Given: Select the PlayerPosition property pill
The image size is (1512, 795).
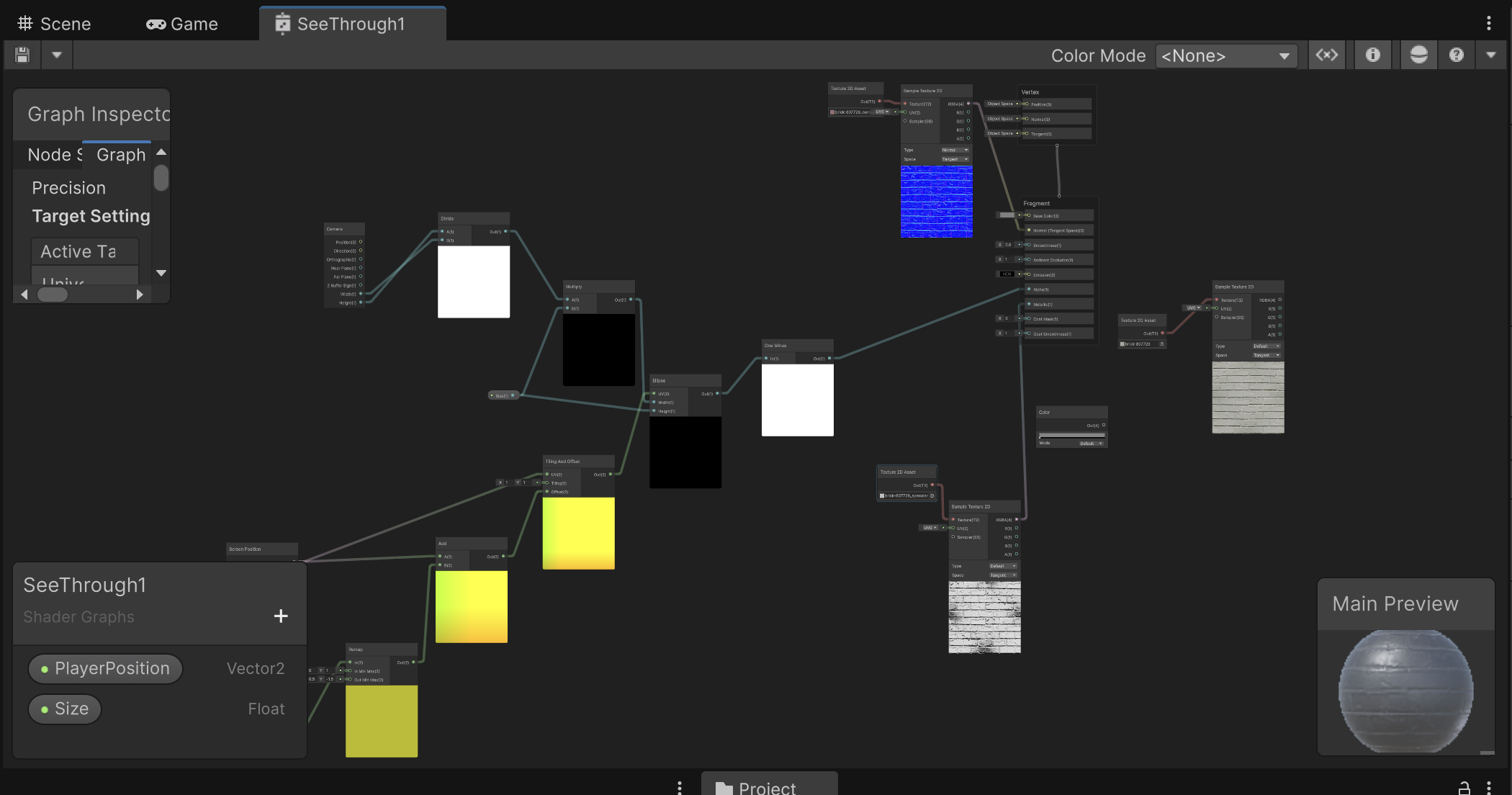Looking at the screenshot, I should 105,668.
